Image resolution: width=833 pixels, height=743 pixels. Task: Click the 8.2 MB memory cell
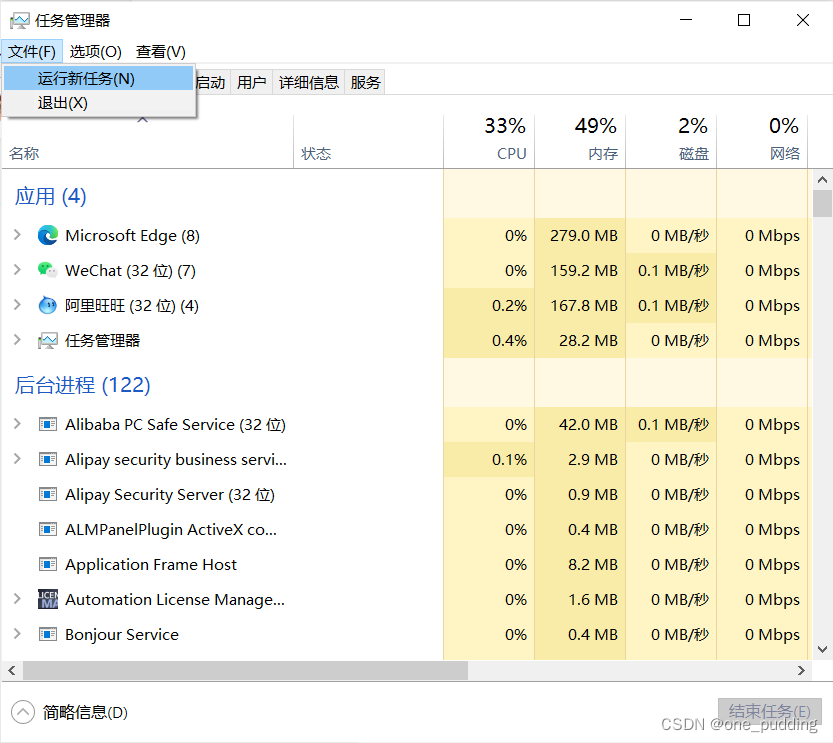point(580,565)
